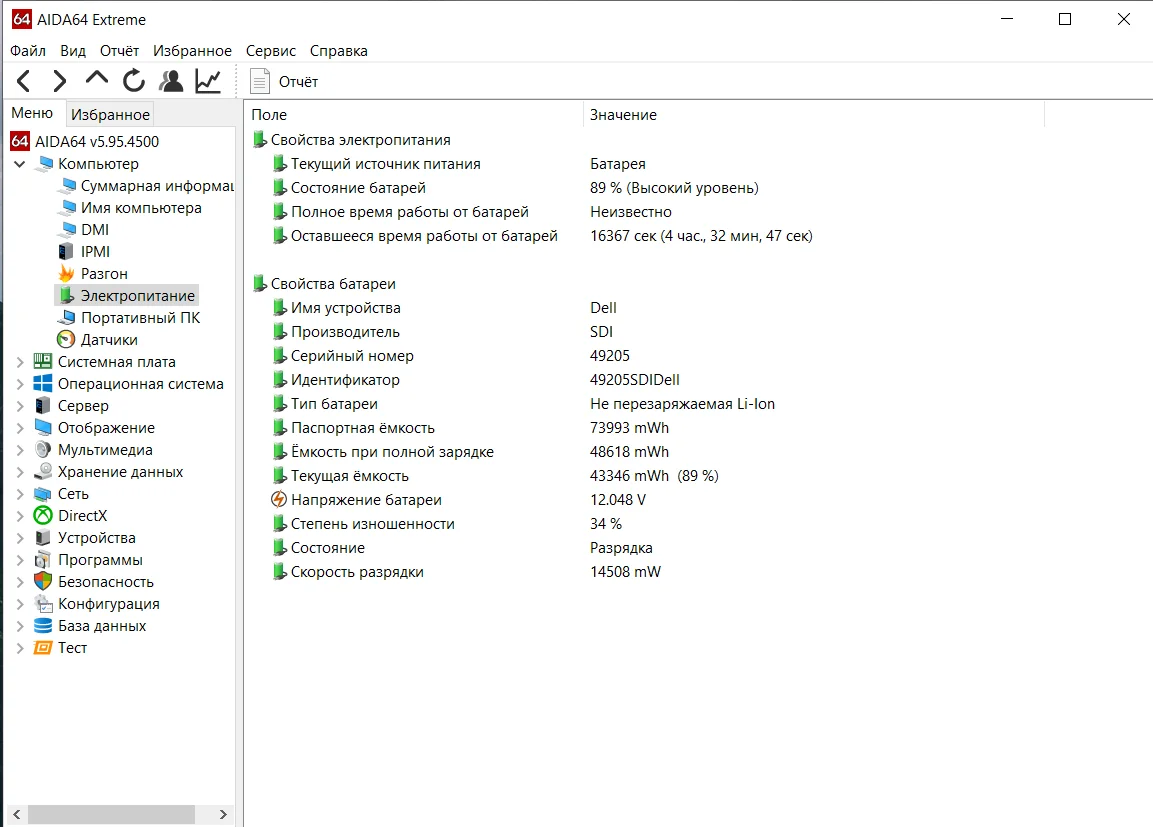Viewport: 1153px width, 827px height.
Task: Expand the Мультимедиа tree node
Action: 20,450
